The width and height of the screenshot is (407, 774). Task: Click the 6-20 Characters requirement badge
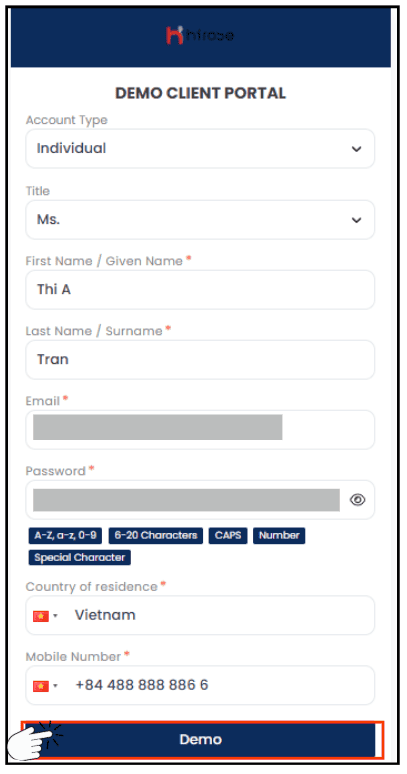pos(155,536)
